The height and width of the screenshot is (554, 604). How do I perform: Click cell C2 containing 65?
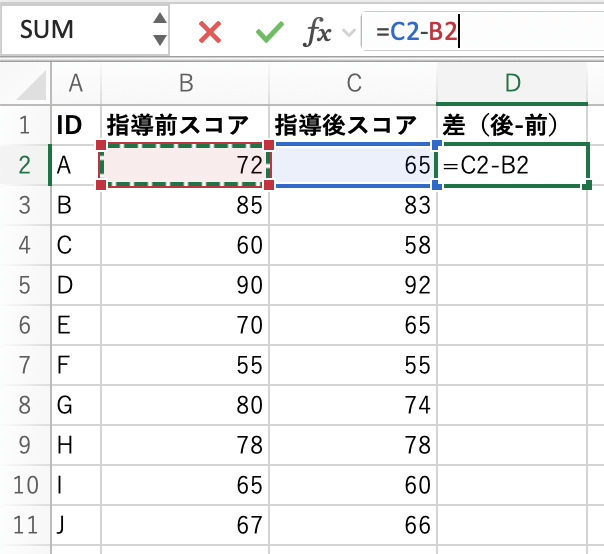coord(353,165)
